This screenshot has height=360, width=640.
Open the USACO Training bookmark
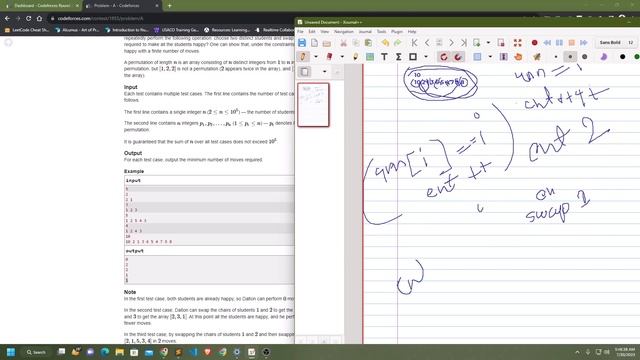176,30
